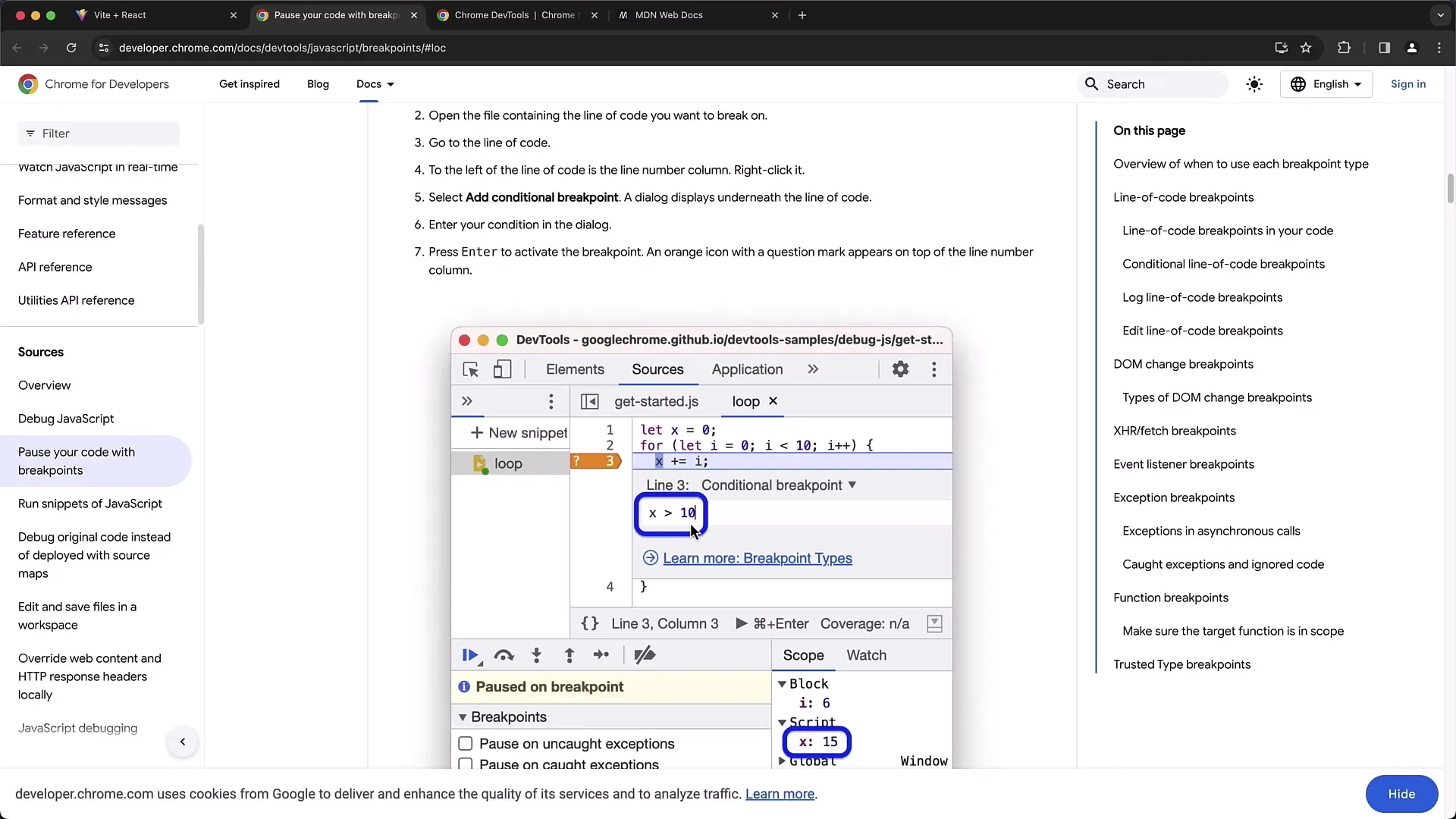Toggle the Pause on uncaught exceptions checkbox
Screen dimensions: 1456x819
tap(467, 744)
